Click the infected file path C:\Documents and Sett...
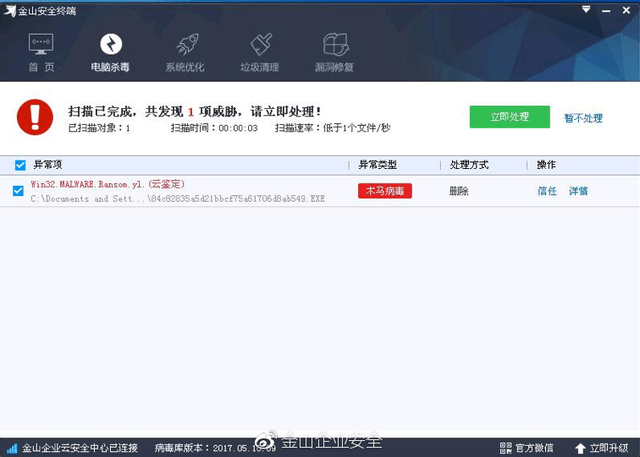The height and width of the screenshot is (457, 640). pyautogui.click(x=178, y=199)
